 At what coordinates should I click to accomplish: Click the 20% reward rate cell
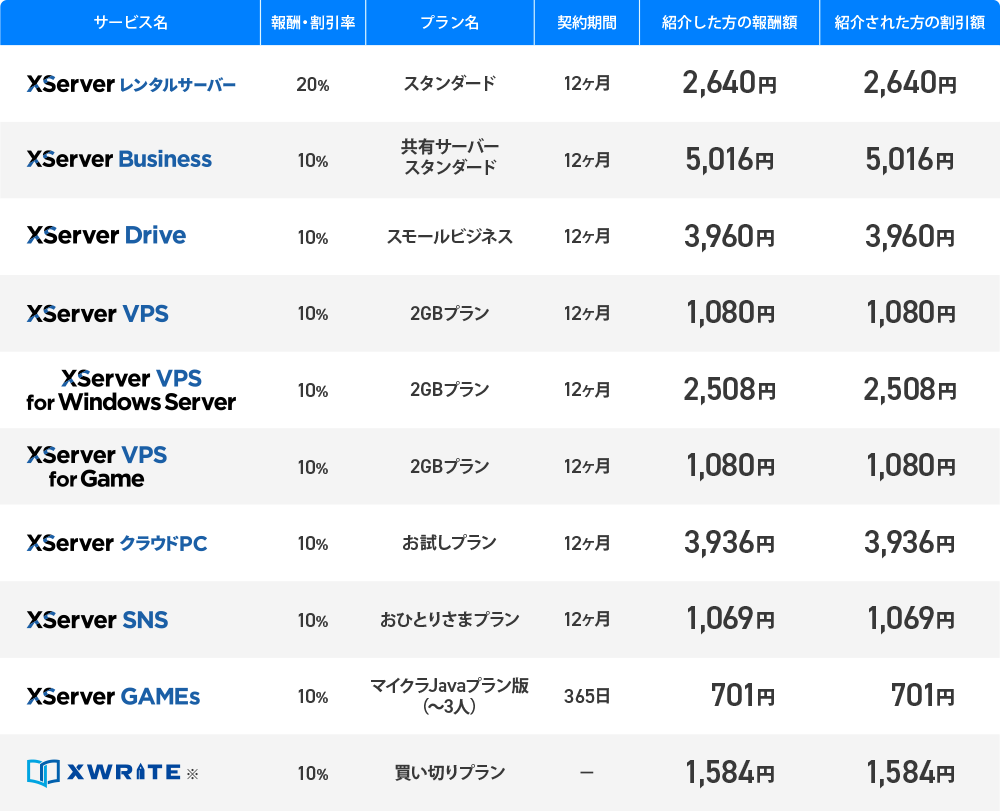click(x=312, y=84)
